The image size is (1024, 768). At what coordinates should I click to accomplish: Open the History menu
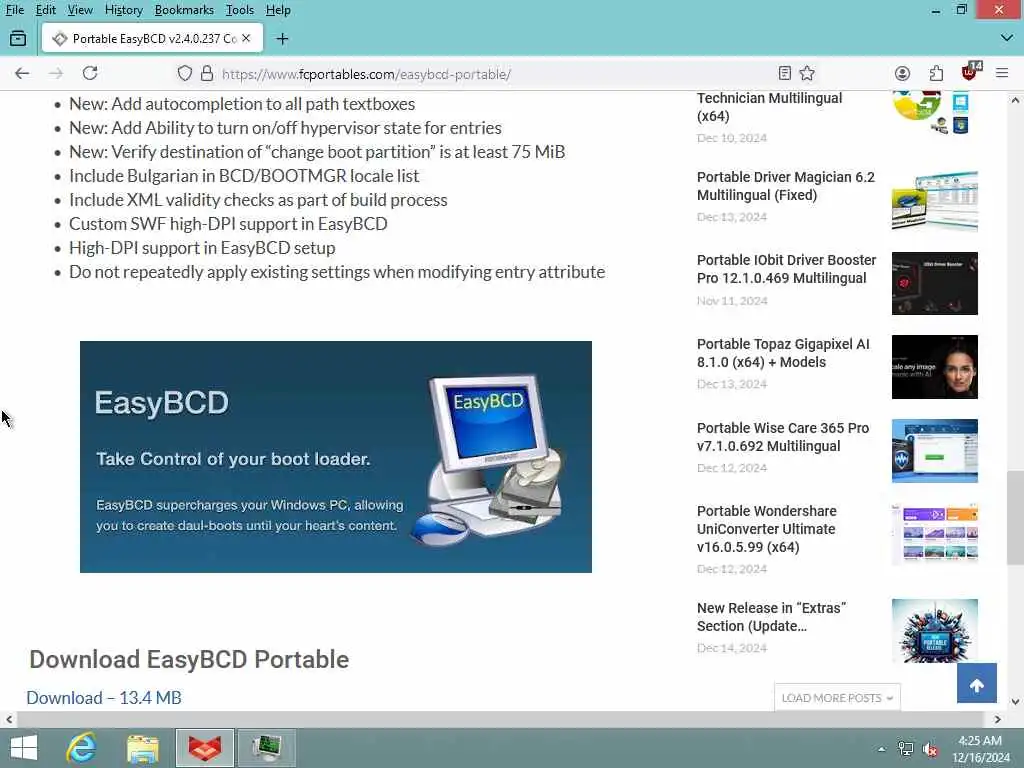point(123,10)
